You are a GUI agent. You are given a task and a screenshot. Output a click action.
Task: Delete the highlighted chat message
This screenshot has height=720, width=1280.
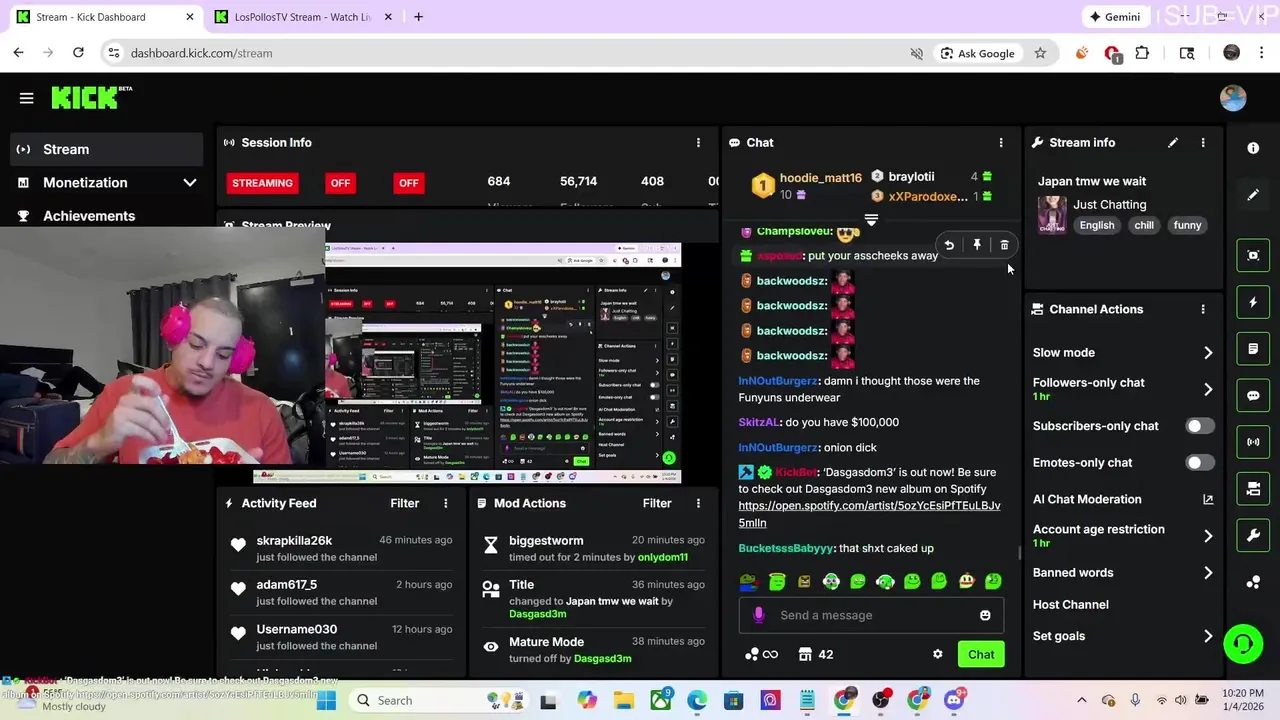coord(1005,245)
